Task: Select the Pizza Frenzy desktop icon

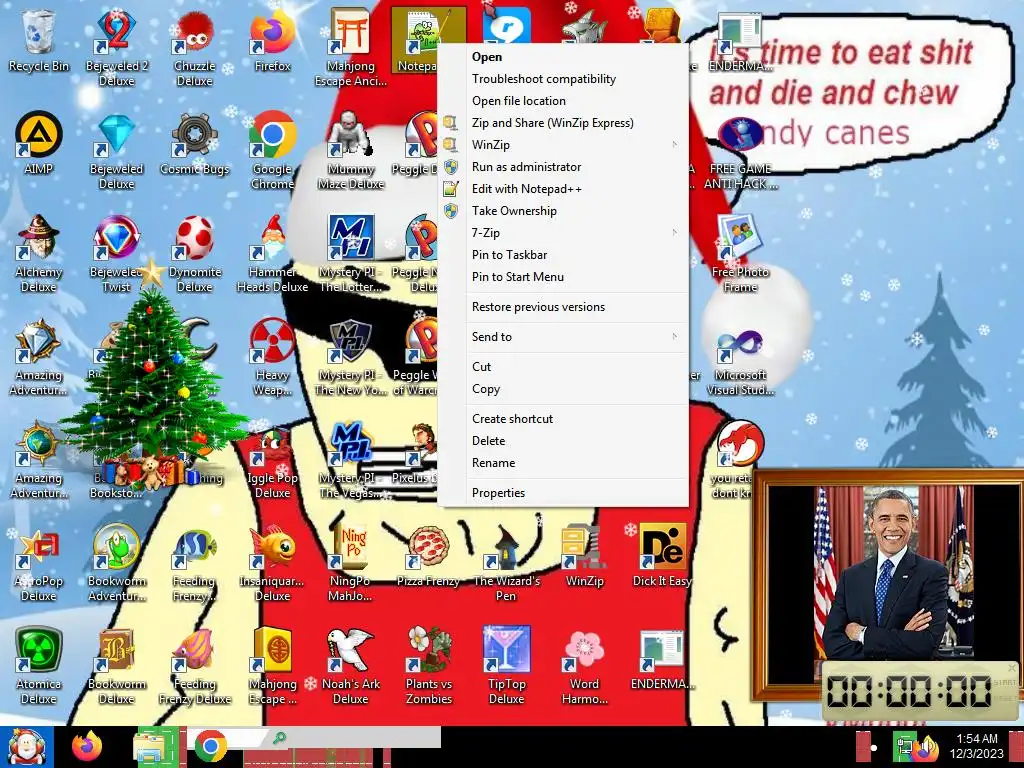Action: pyautogui.click(x=428, y=556)
